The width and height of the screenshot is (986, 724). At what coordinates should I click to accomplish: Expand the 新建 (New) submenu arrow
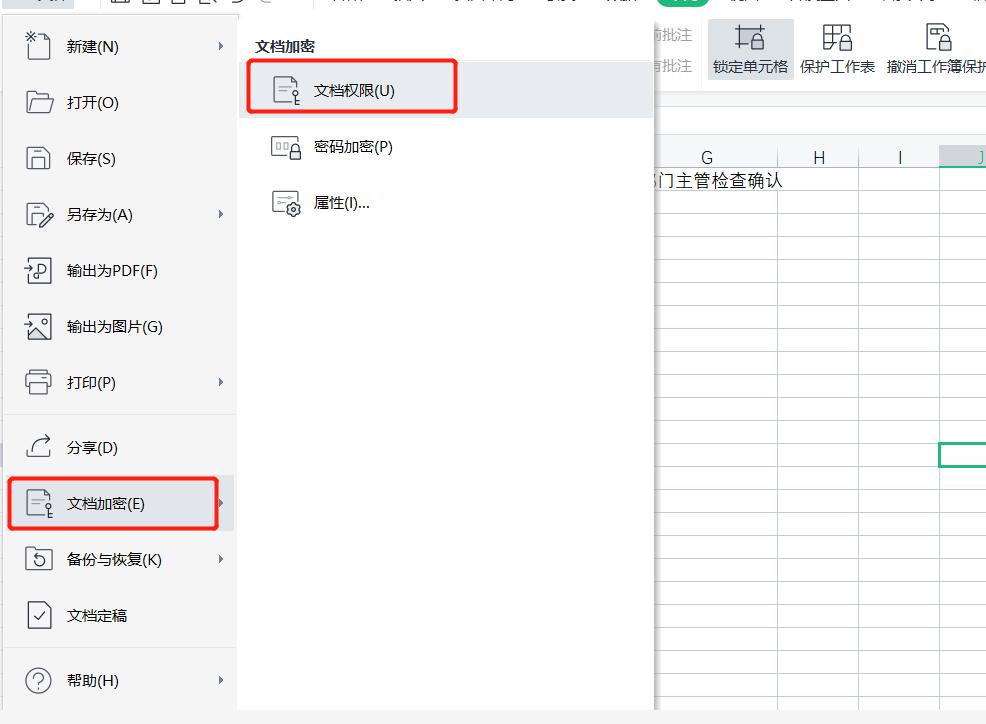[x=221, y=45]
